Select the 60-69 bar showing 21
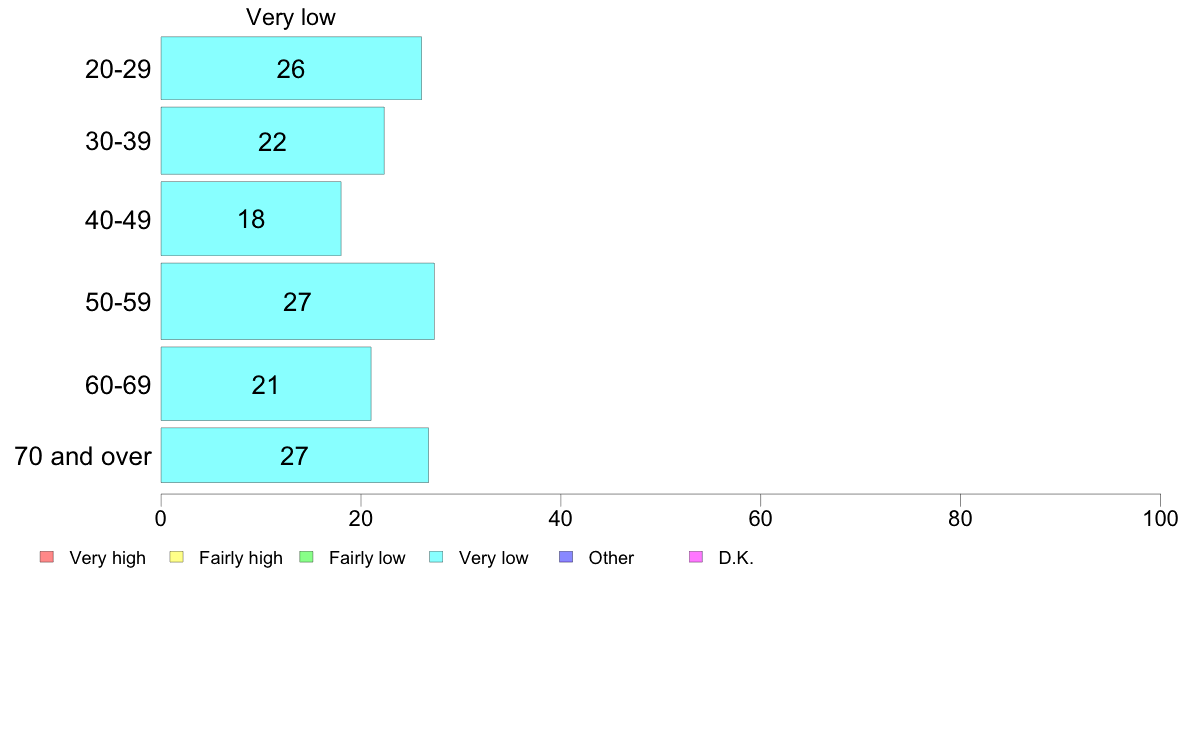This screenshot has width=1188, height=736. pos(266,384)
